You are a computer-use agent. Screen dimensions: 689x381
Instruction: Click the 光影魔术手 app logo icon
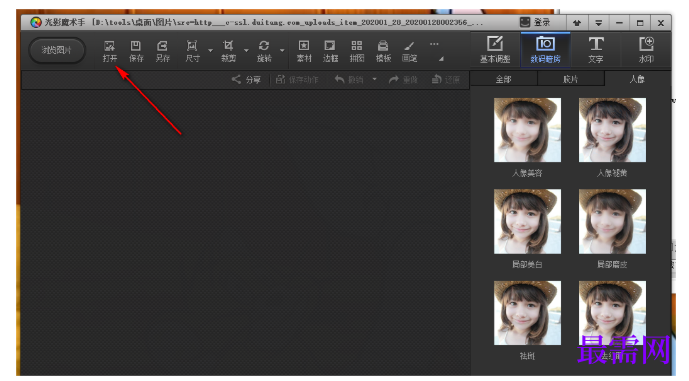pyautogui.click(x=36, y=22)
